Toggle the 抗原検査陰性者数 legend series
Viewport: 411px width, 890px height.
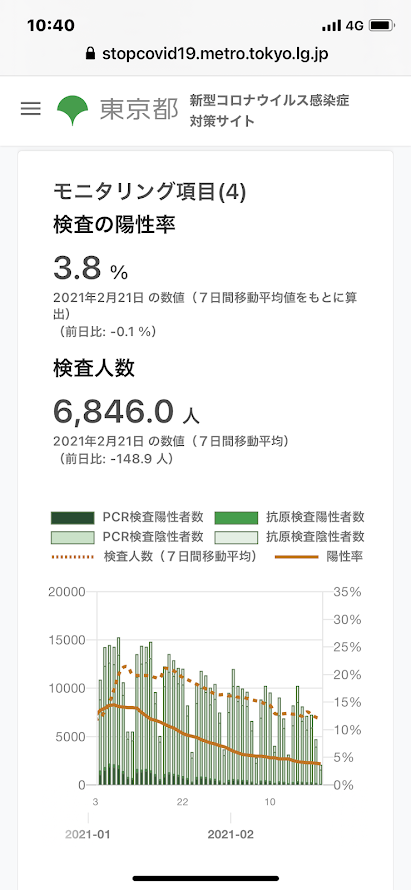pyautogui.click(x=290, y=536)
